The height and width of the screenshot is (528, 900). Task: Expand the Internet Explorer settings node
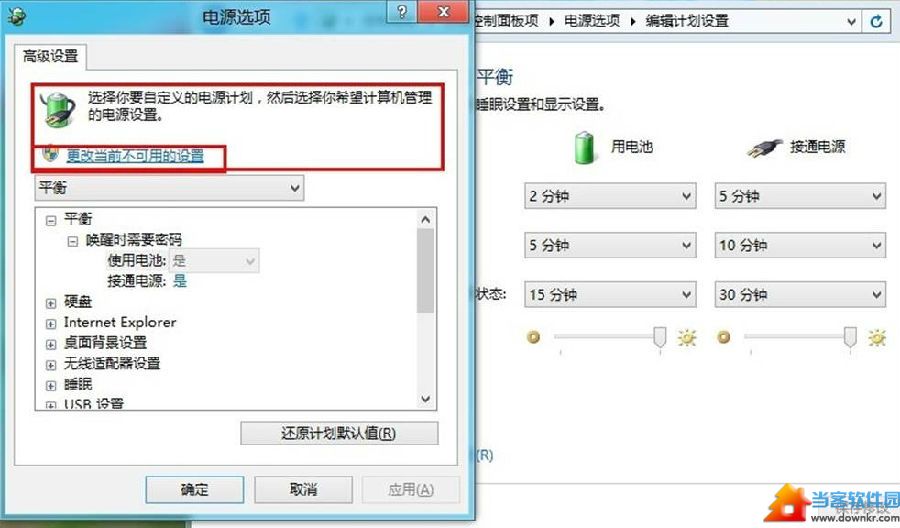coord(51,324)
